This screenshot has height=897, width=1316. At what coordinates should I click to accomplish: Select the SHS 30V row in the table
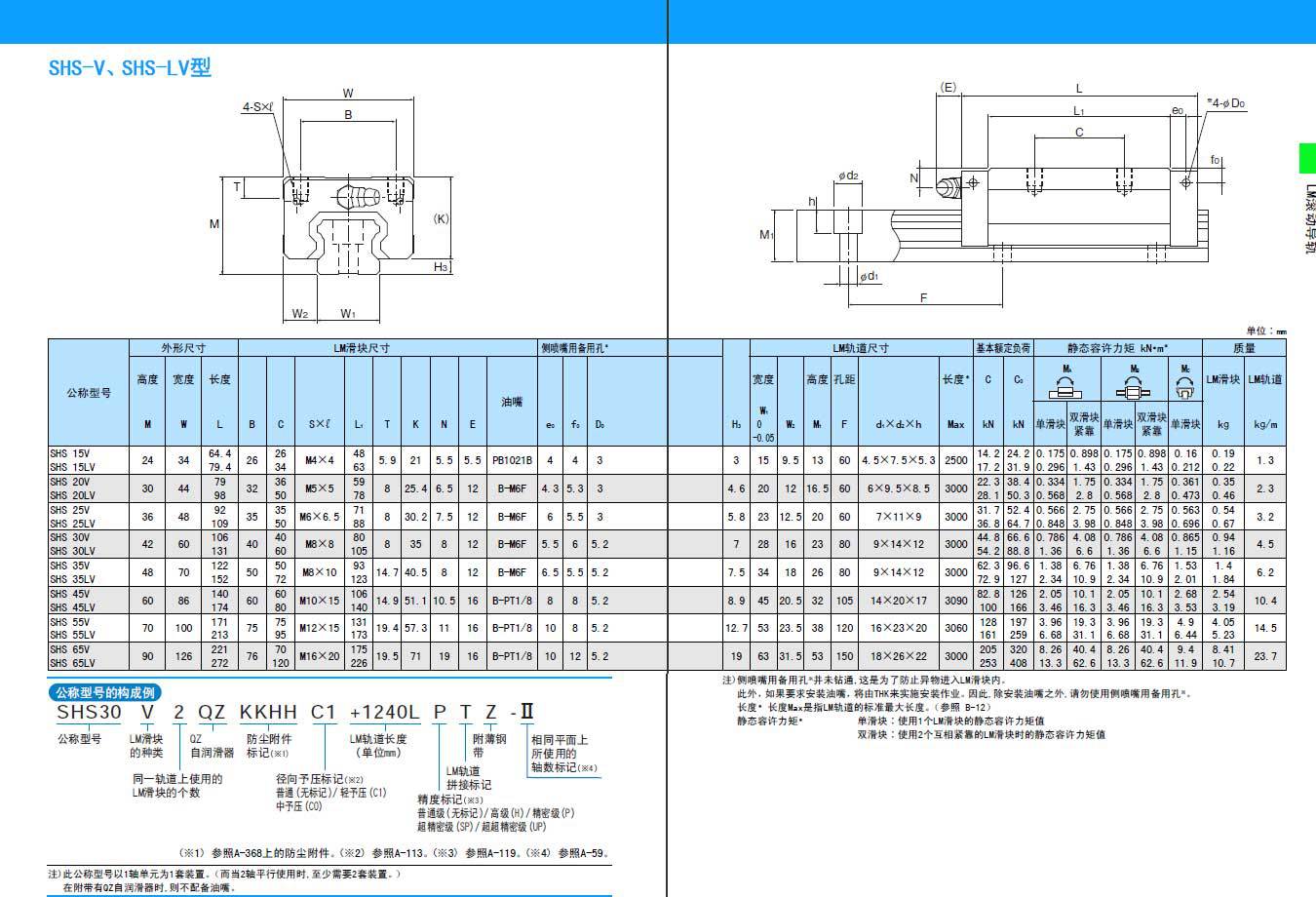68,544
